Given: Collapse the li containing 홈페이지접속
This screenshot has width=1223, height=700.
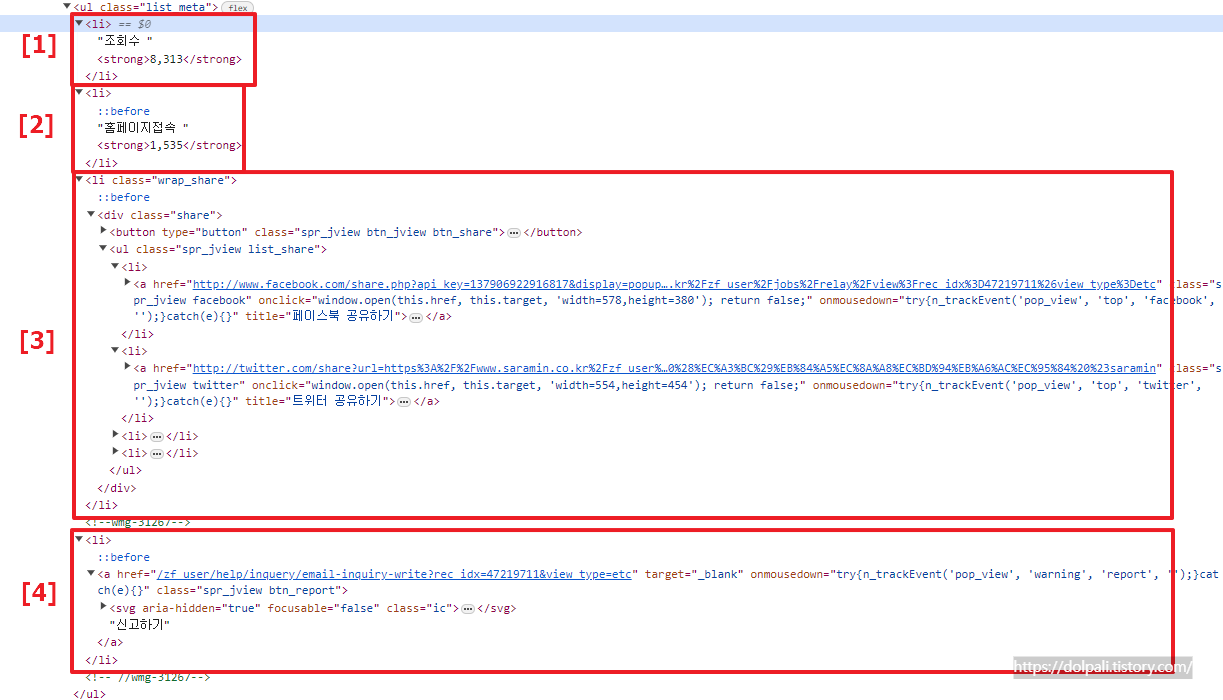Looking at the screenshot, I should pos(79,93).
